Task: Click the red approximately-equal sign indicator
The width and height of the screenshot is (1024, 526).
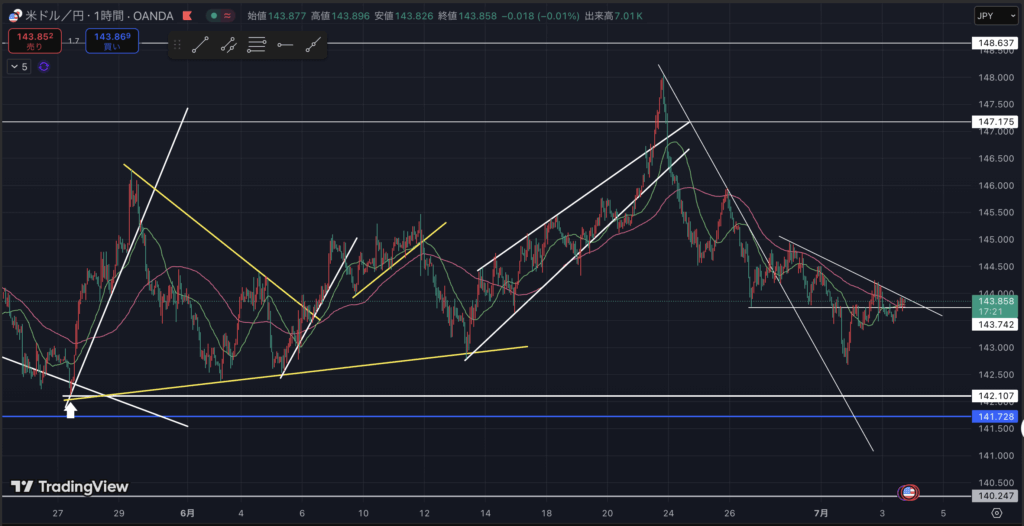Action: 227,15
